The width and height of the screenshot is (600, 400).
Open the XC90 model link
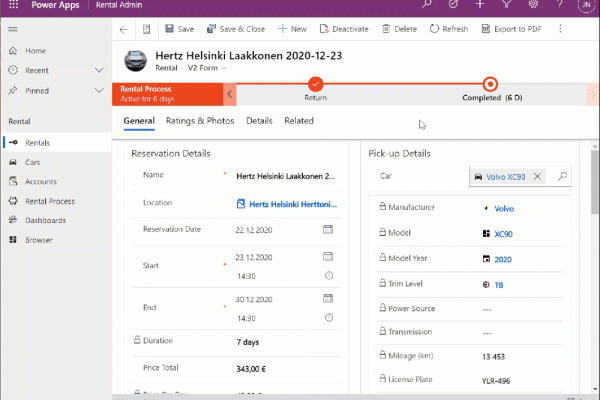click(503, 234)
